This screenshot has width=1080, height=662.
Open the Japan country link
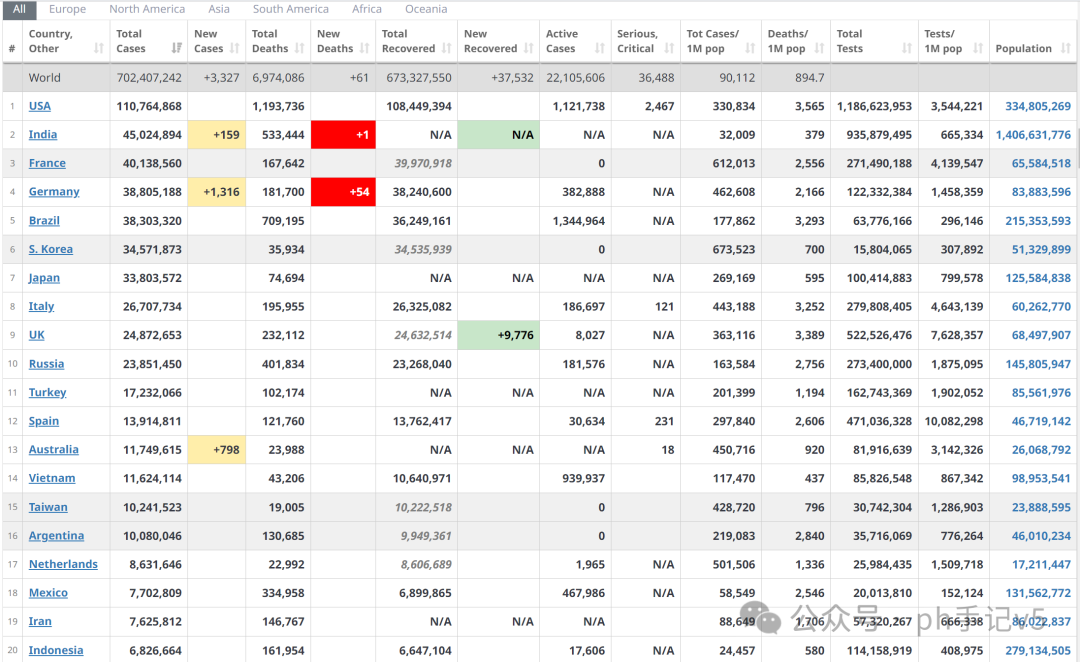[x=44, y=278]
